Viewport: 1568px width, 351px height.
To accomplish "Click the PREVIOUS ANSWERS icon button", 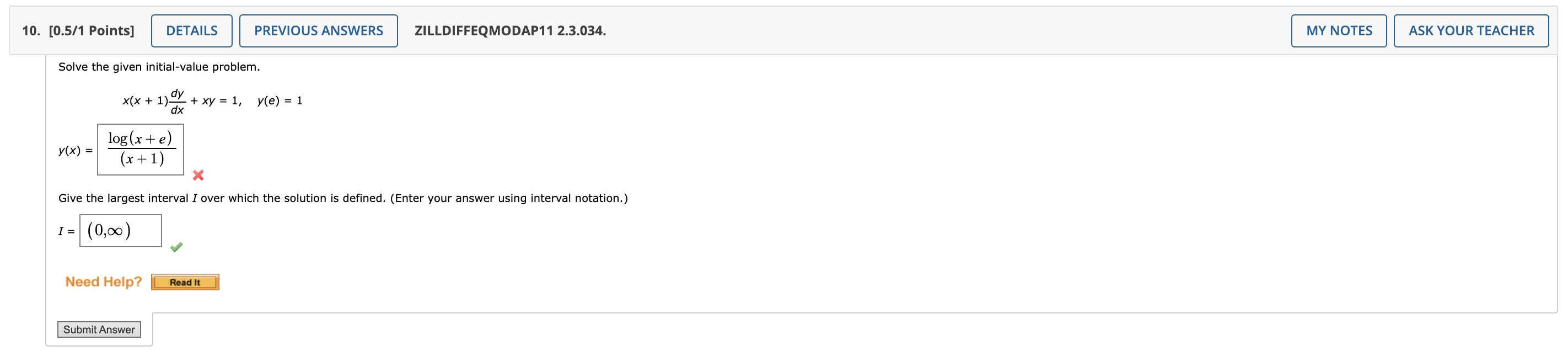I will [x=318, y=30].
